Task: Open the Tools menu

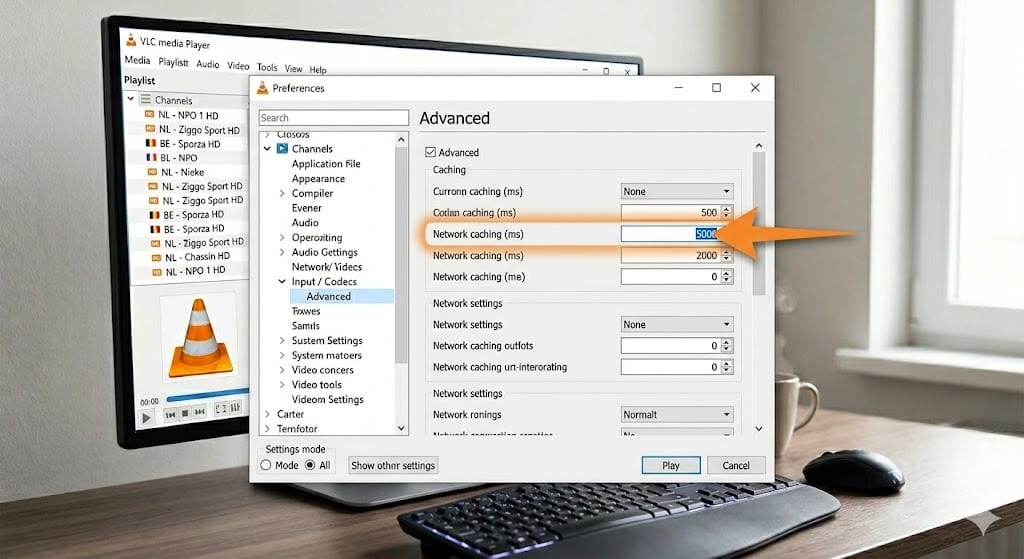Action: pos(267,67)
